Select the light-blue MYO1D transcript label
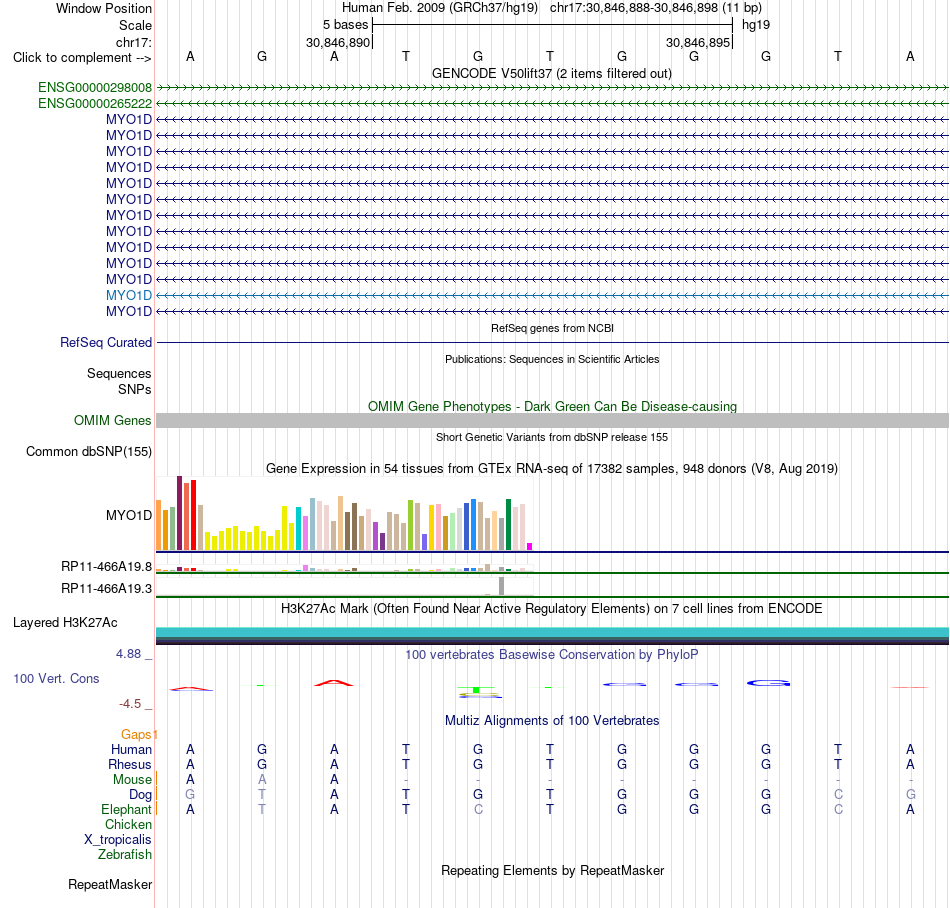Image resolution: width=950 pixels, height=908 pixels. point(128,296)
